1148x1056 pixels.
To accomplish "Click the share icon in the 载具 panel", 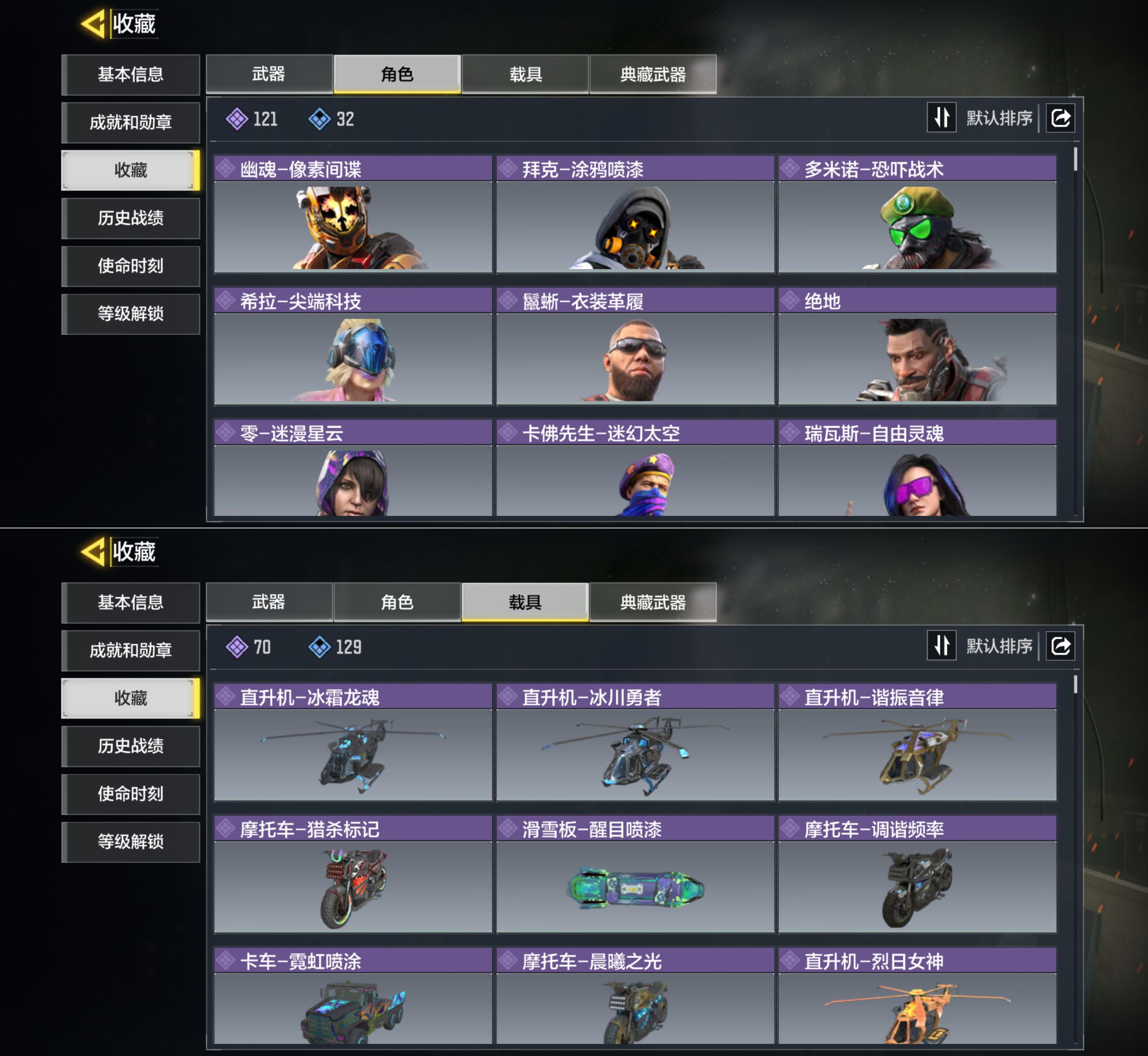I will [1060, 646].
